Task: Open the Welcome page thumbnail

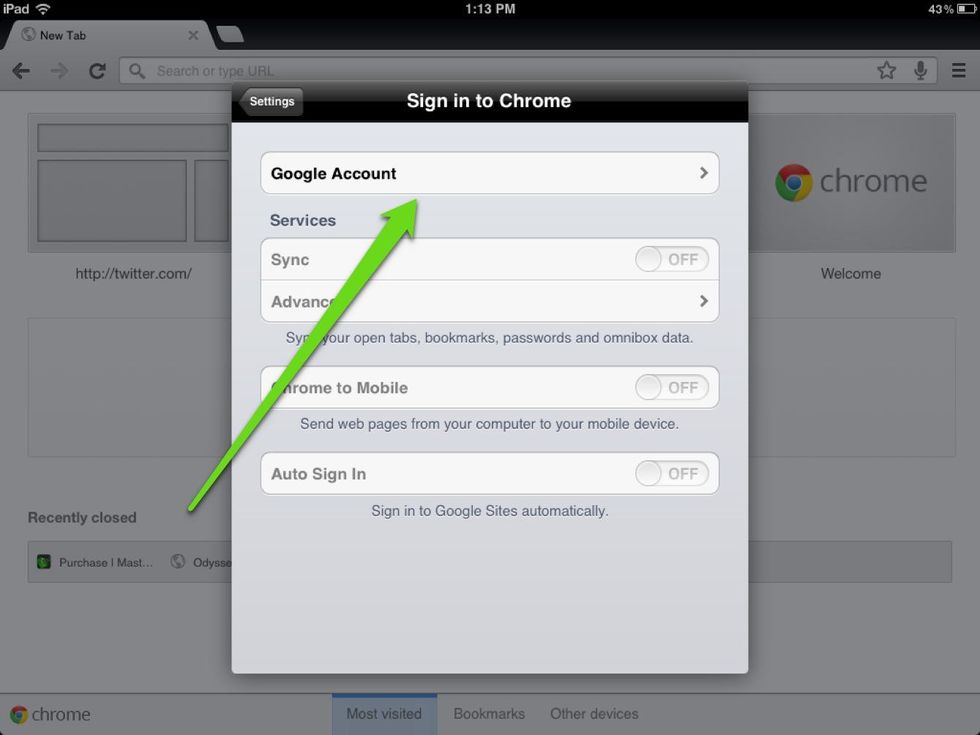Action: (x=851, y=183)
